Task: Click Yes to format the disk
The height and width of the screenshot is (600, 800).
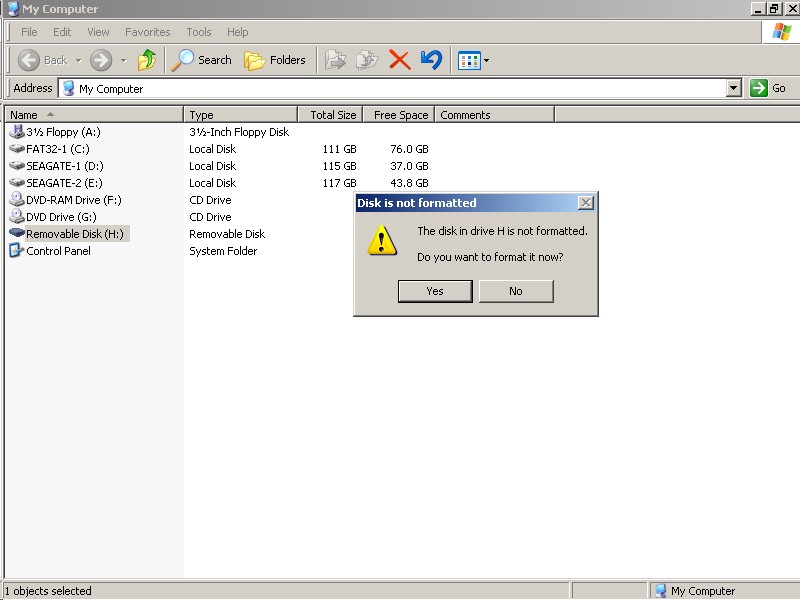Action: (435, 291)
